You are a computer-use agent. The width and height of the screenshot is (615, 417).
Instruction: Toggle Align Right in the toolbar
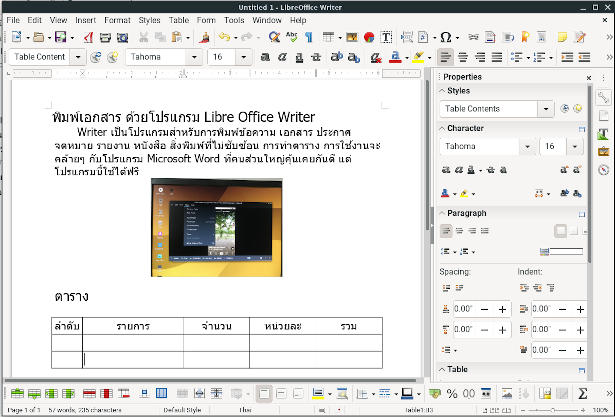point(480,57)
